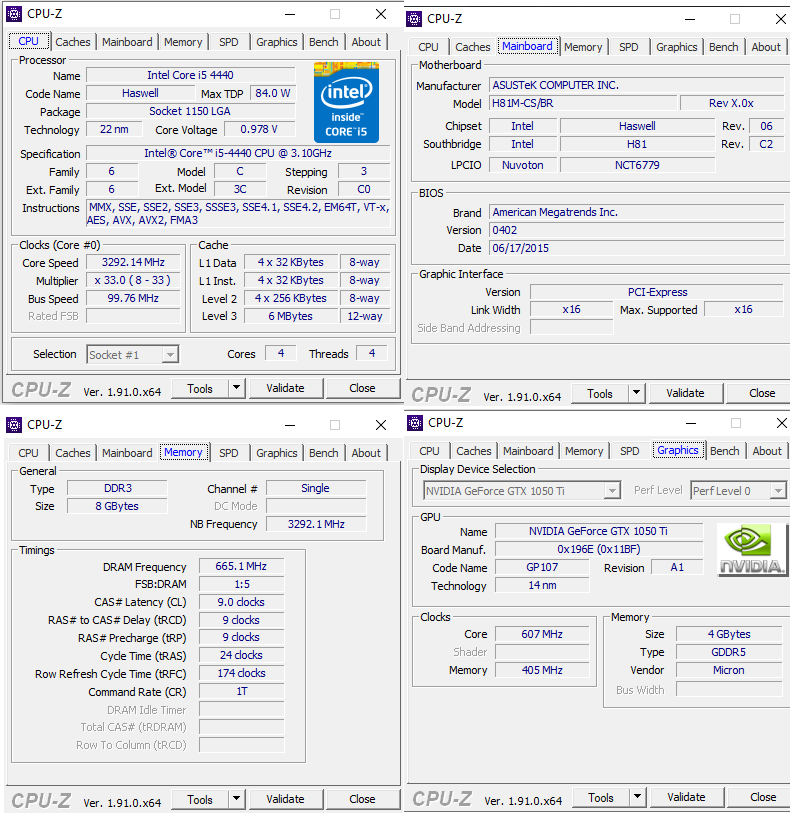
Task: Open Tools dropdown arrow in CPU window
Action: (x=236, y=388)
